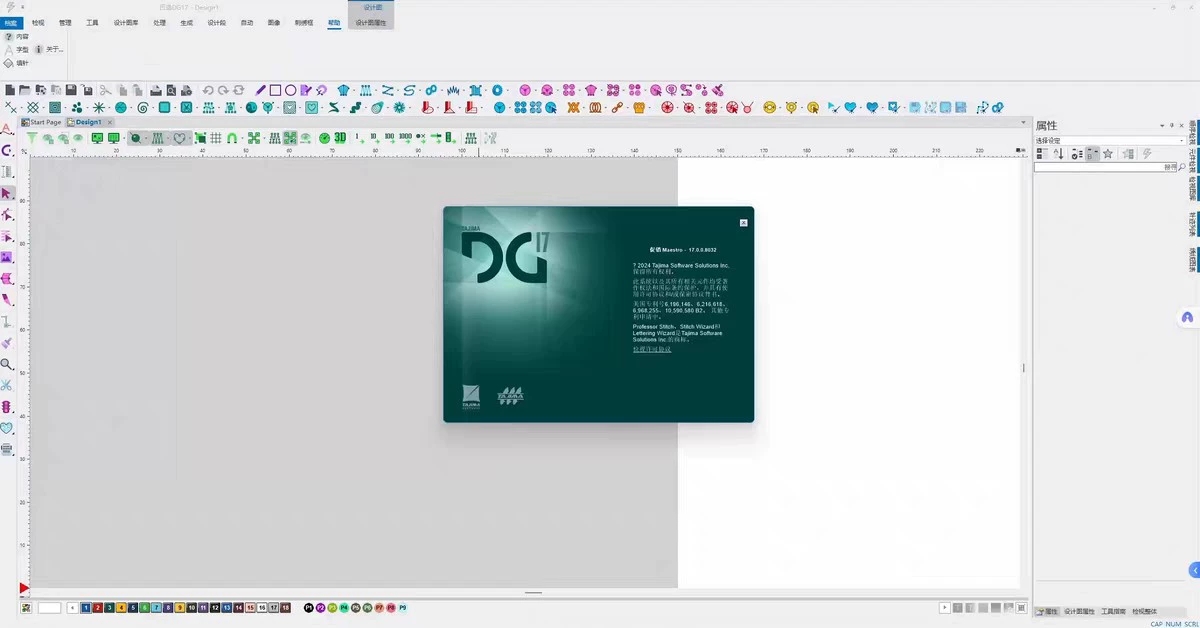The image size is (1200, 628).
Task: Select the spiral fill tool icon
Action: point(143,107)
